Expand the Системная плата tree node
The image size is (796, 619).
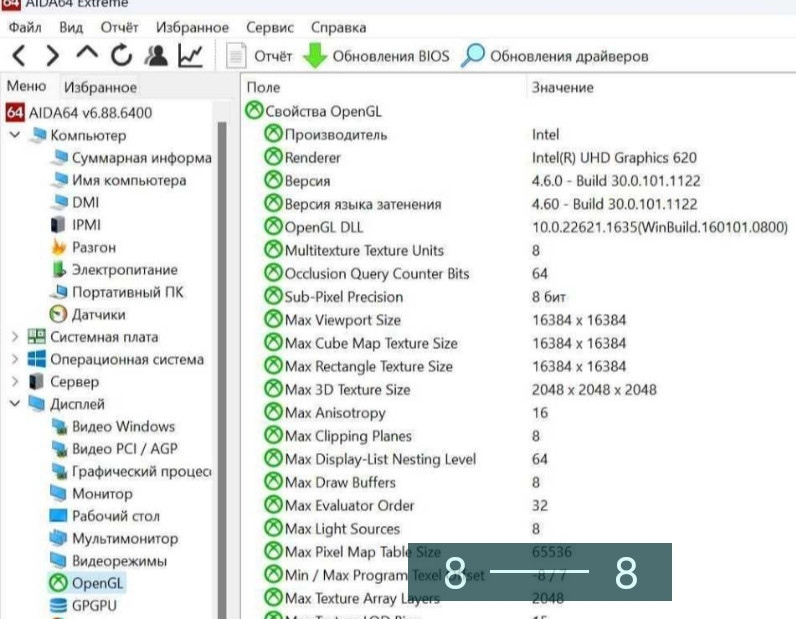[x=15, y=337]
